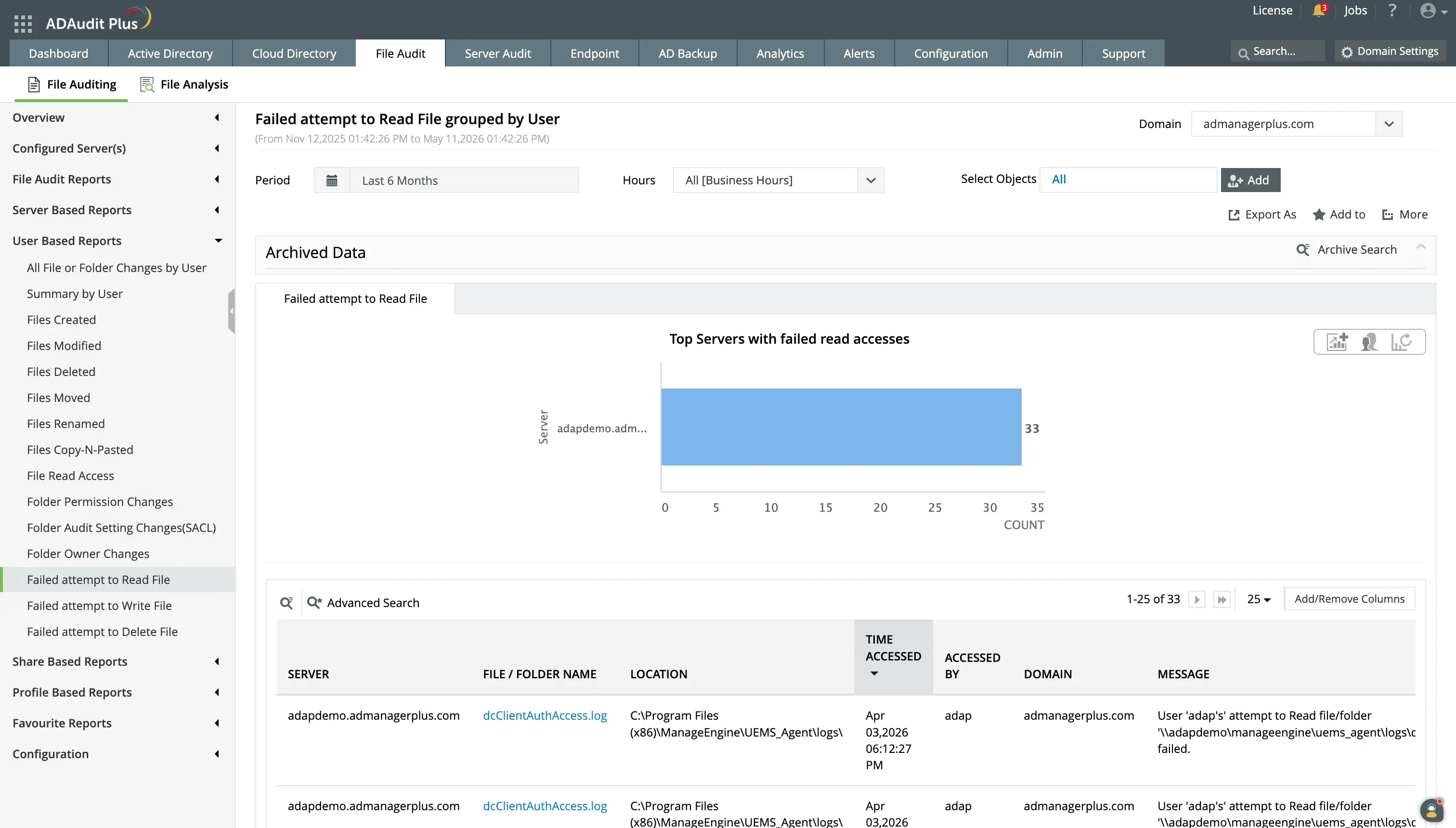
Task: Click the Select Objects field showing All
Action: point(1129,180)
